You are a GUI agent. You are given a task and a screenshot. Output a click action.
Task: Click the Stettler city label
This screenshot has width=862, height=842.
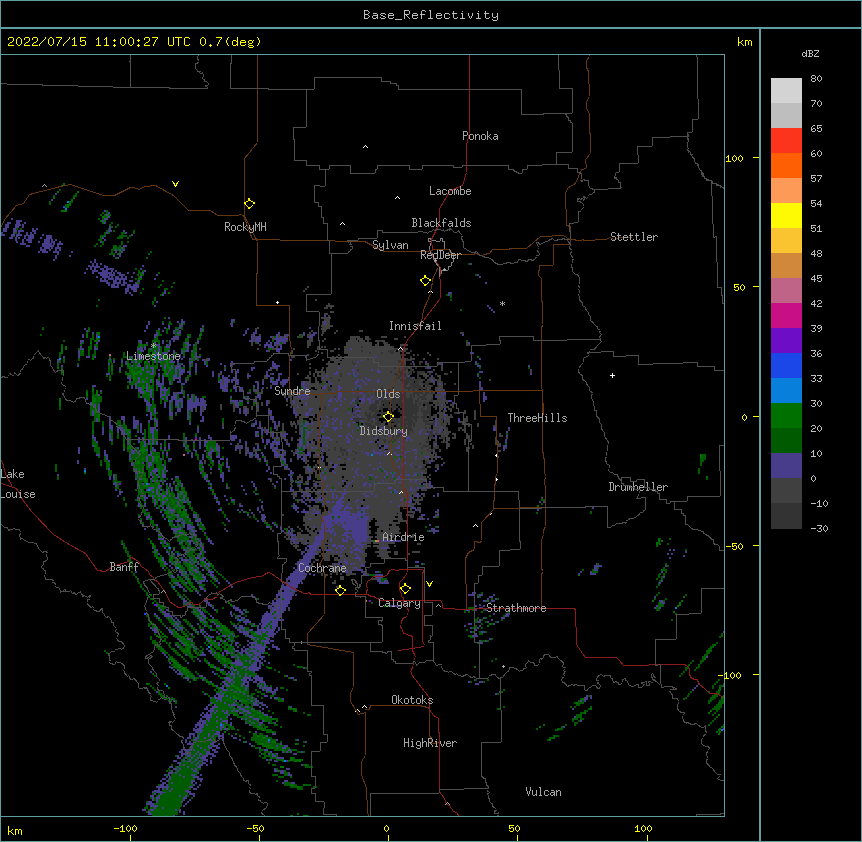[x=634, y=237]
